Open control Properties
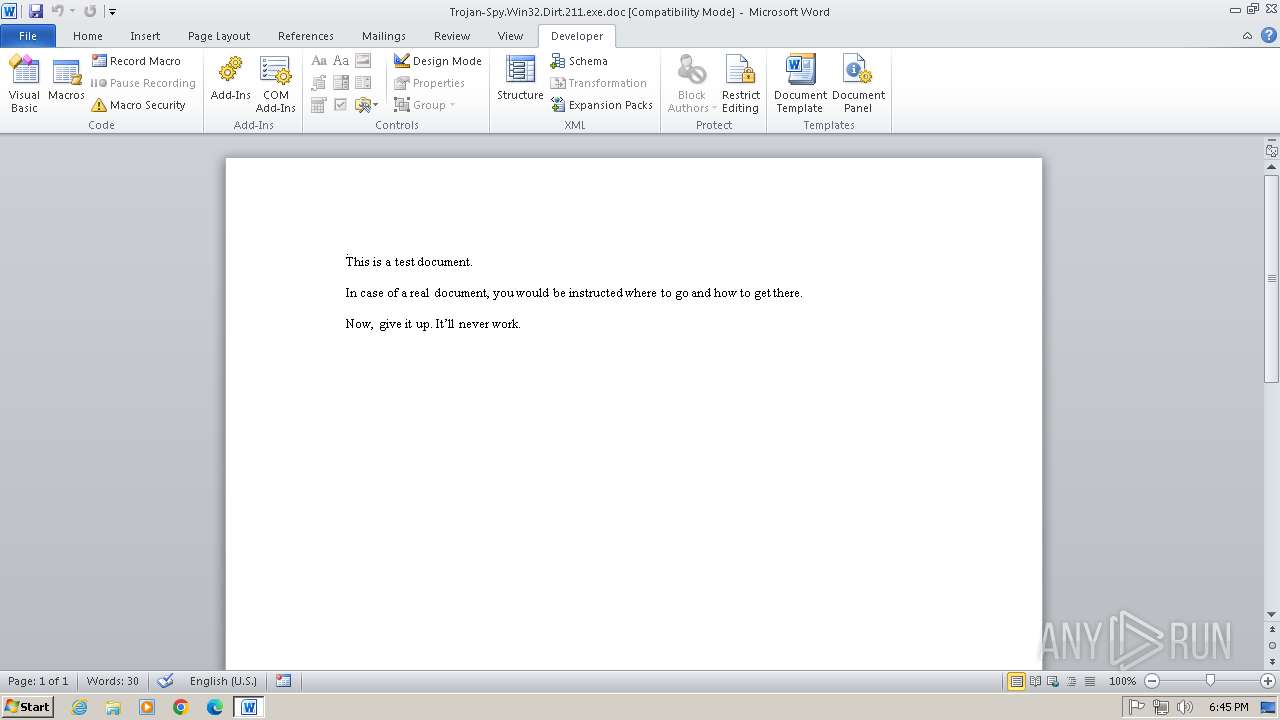The width and height of the screenshot is (1280, 720). (429, 83)
